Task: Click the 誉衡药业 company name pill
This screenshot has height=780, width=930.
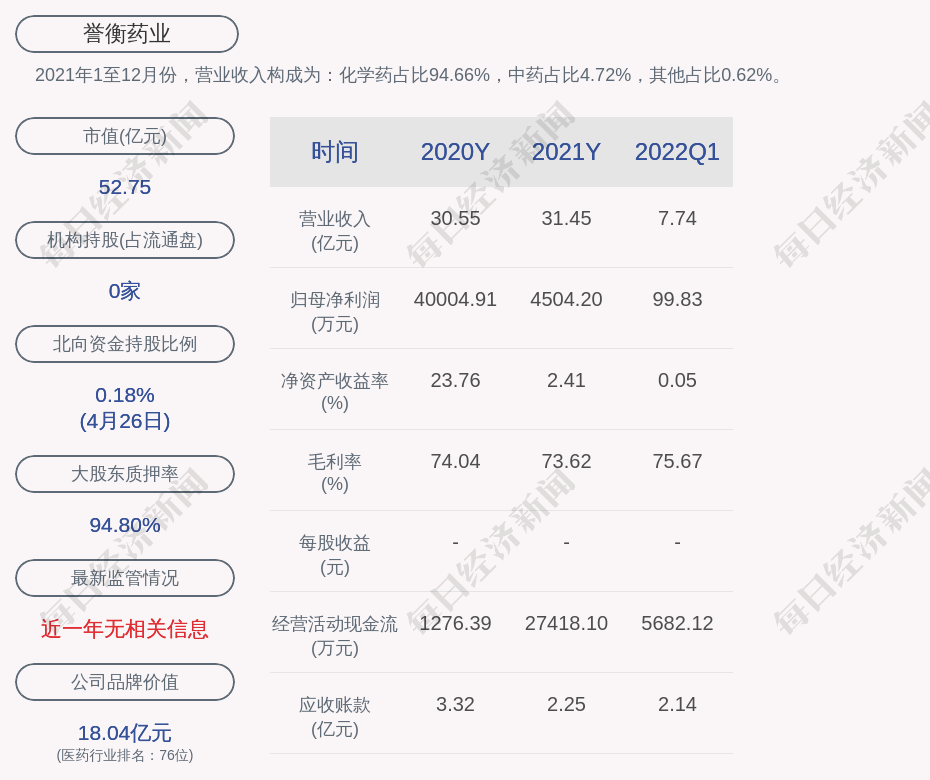Action: pos(126,34)
